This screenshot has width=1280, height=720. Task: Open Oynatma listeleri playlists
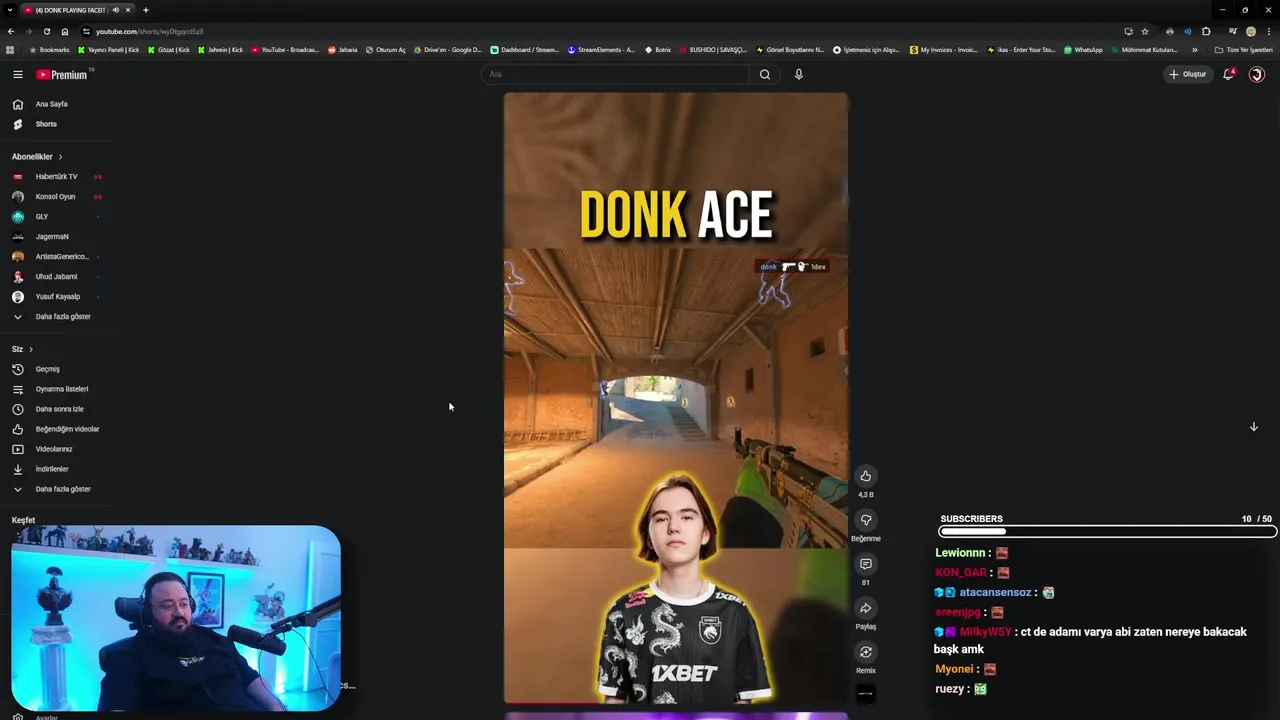62,389
